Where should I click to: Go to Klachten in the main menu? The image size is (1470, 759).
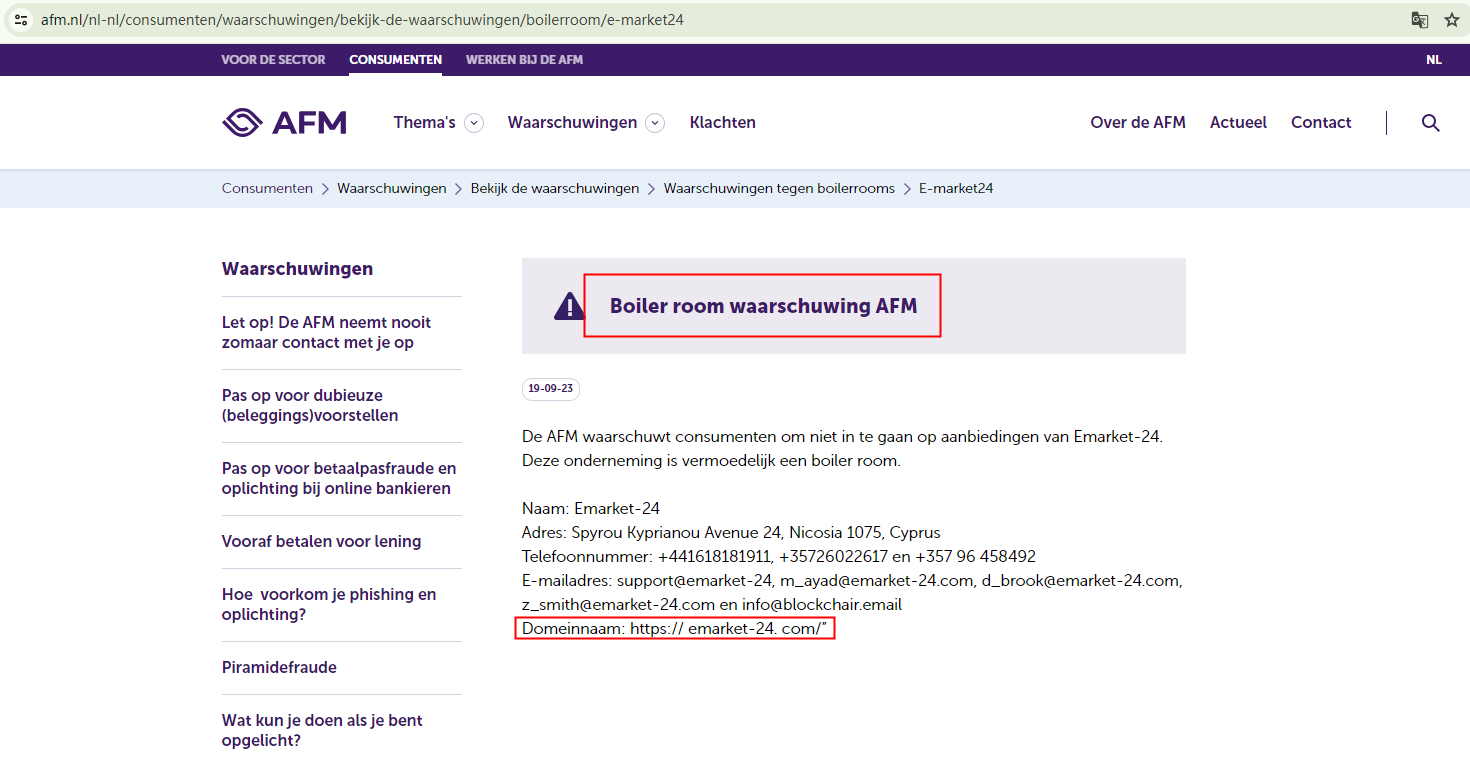pos(722,123)
